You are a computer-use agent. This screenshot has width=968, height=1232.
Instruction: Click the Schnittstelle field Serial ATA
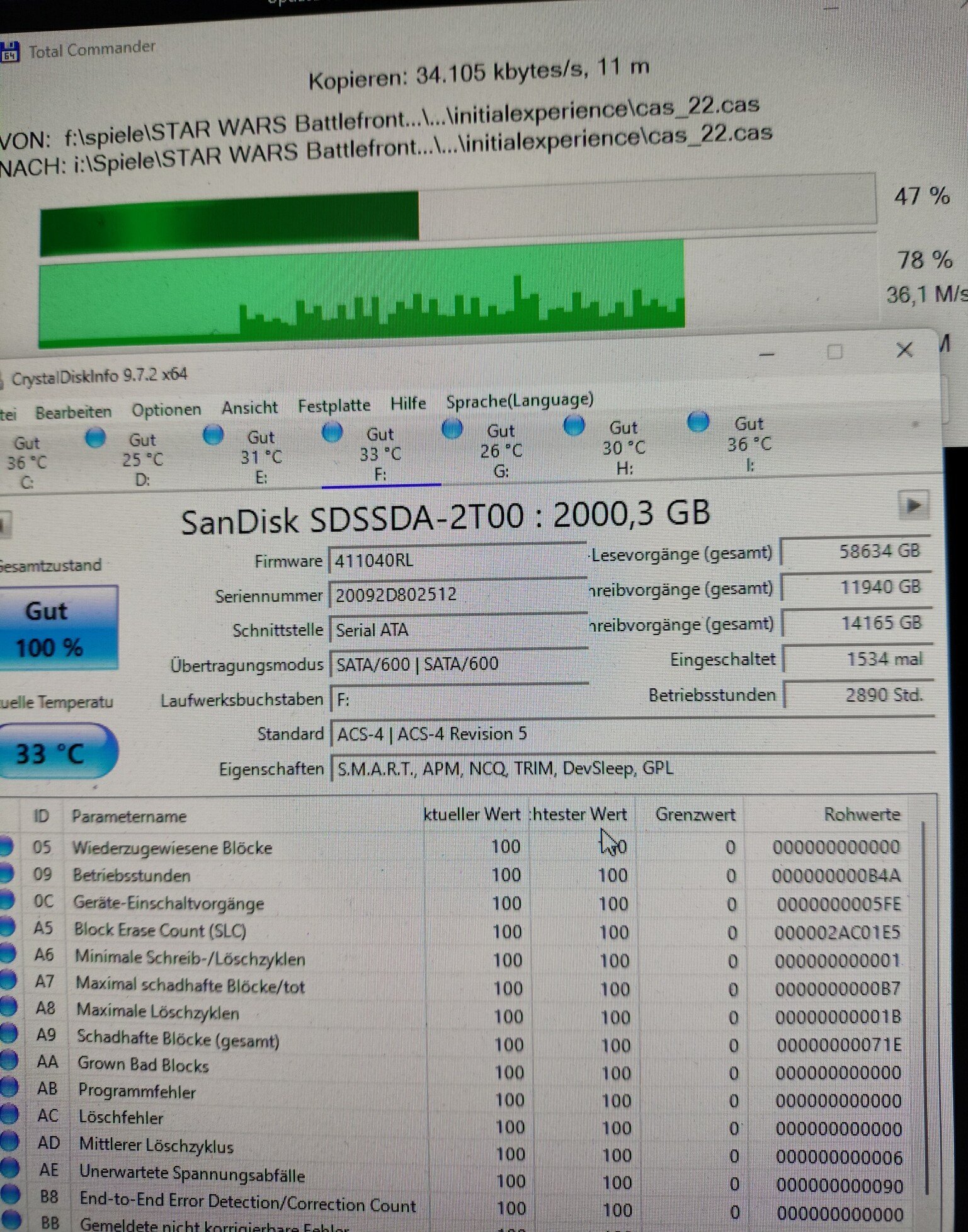tap(458, 629)
